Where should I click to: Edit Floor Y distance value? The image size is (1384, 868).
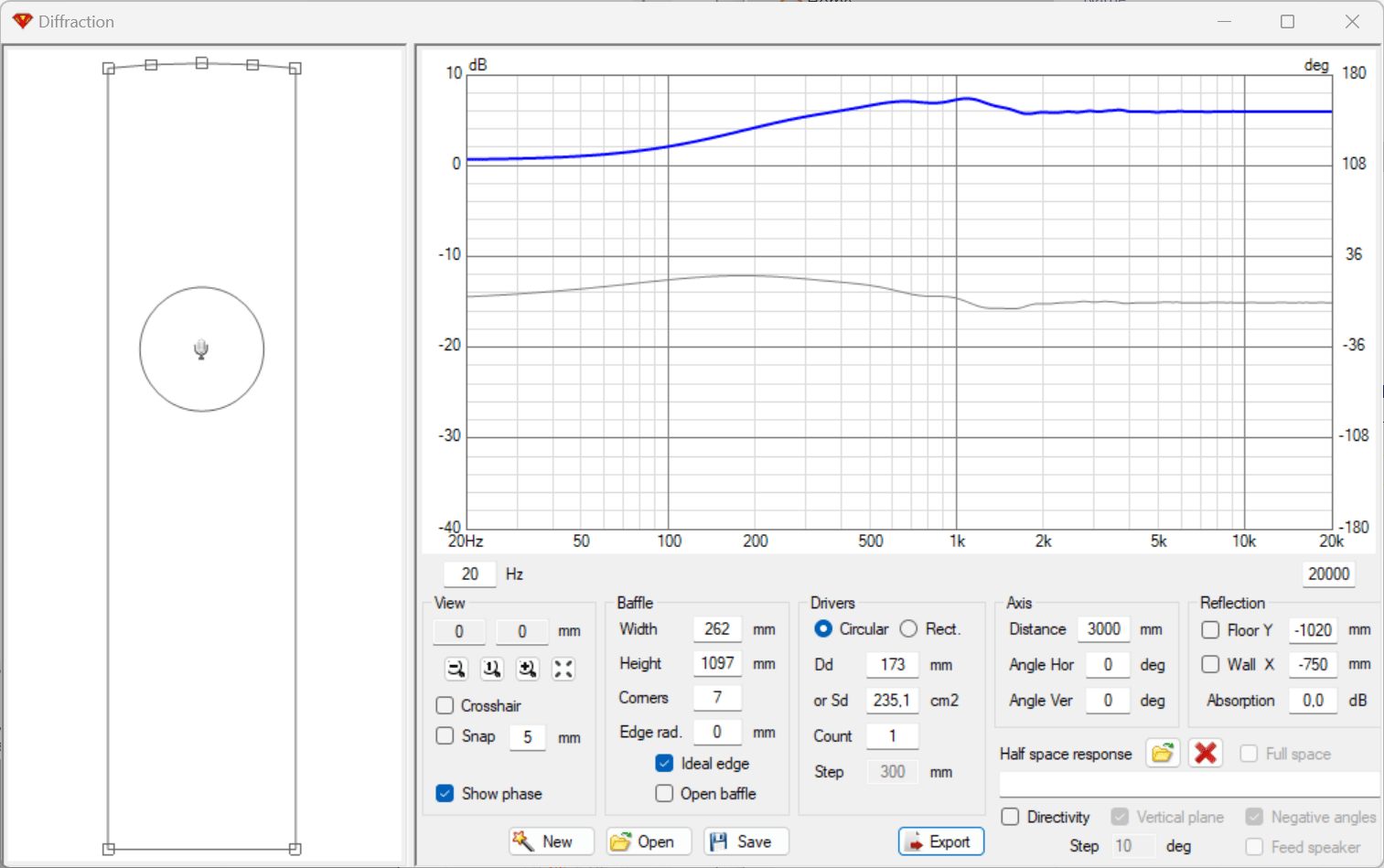coord(1314,630)
